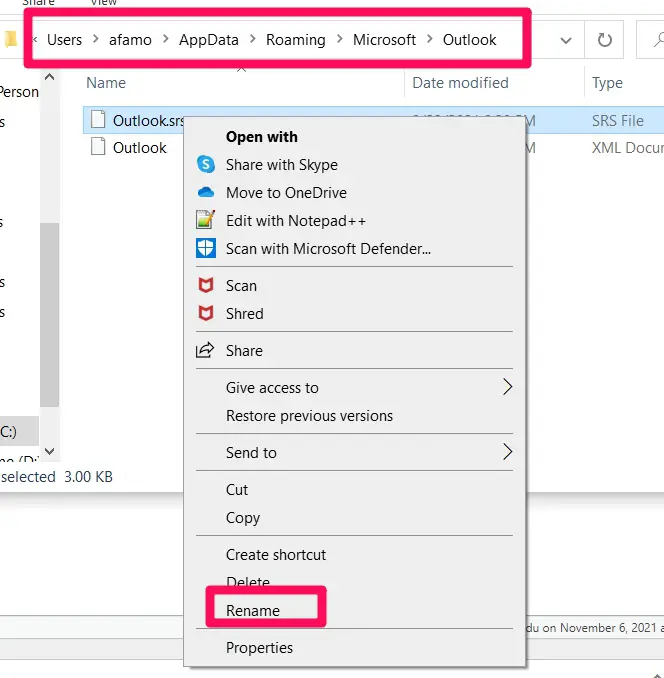Click the chevron after afamo in path

pos(166,39)
